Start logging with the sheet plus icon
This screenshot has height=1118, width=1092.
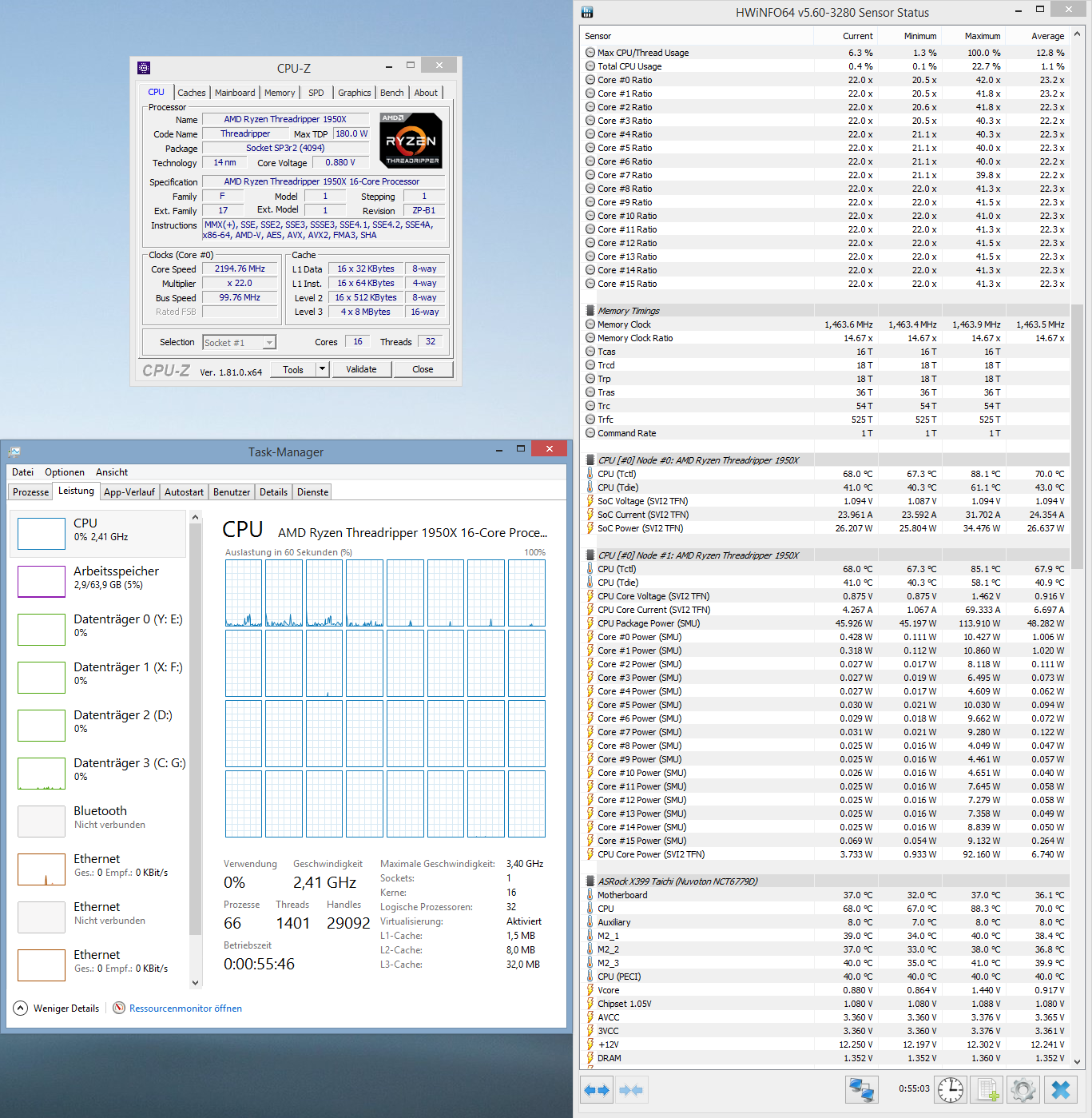(987, 1090)
